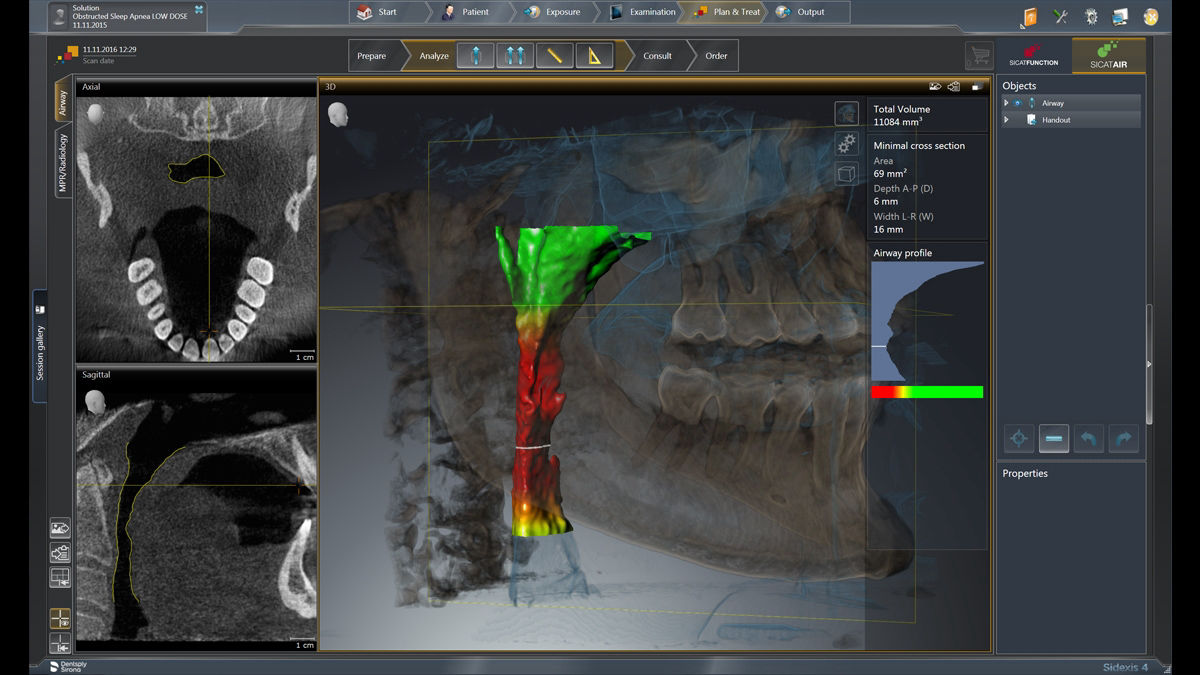
Task: Toggle crosshair visibility in the left toolbar
Action: (60, 619)
